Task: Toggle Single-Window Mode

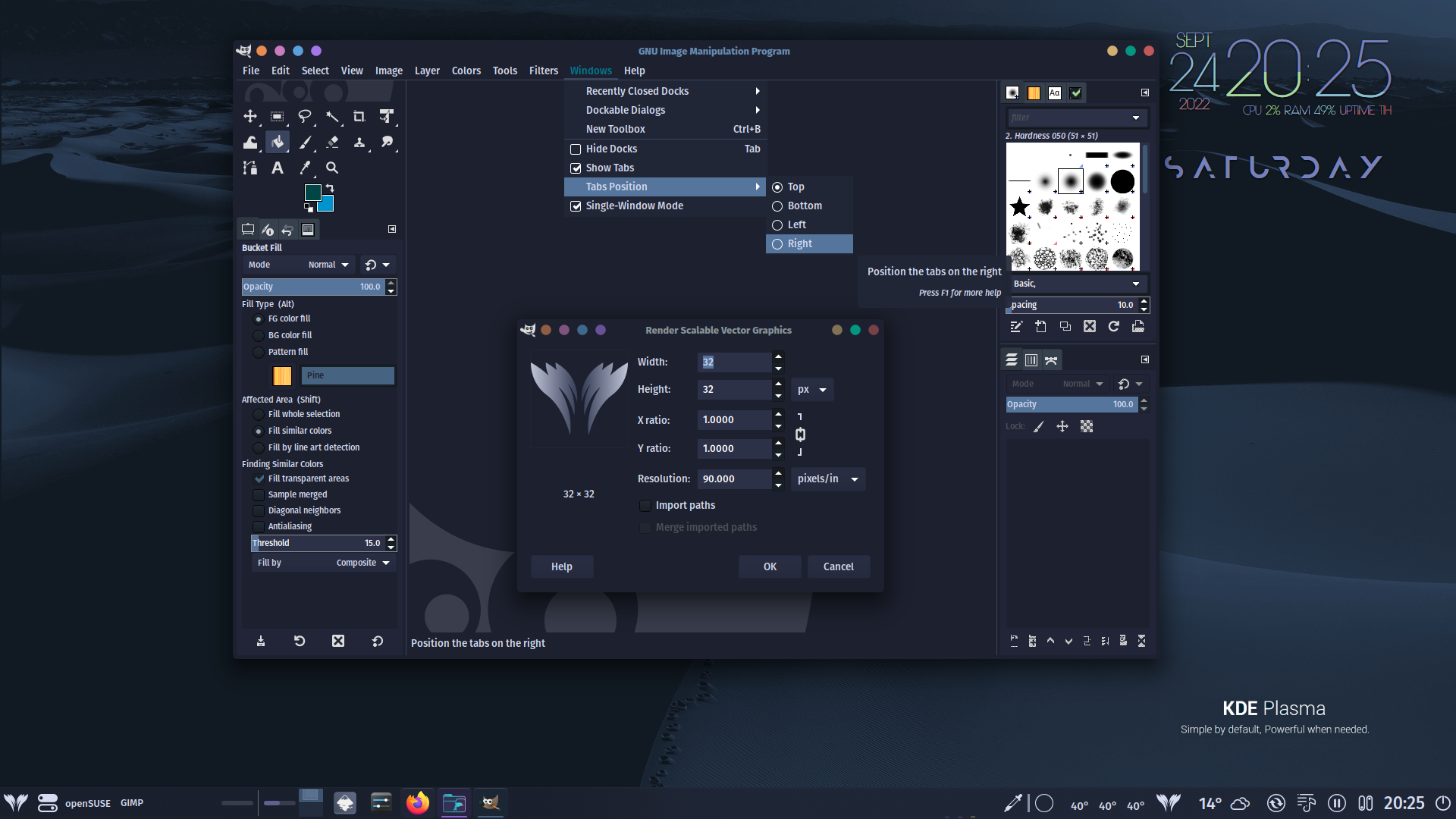Action: pos(576,206)
